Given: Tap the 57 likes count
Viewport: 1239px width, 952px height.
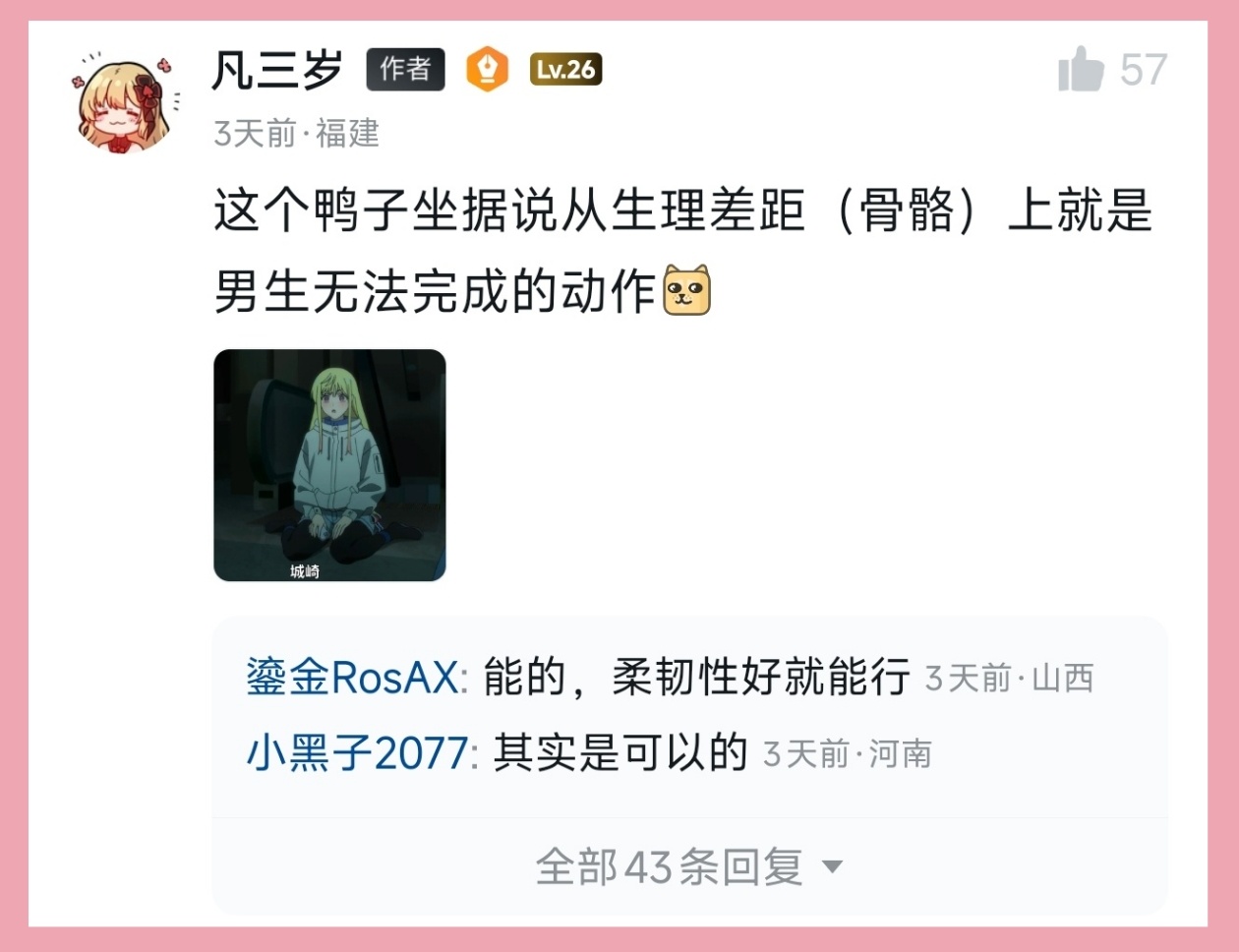Looking at the screenshot, I should tap(1144, 70).
